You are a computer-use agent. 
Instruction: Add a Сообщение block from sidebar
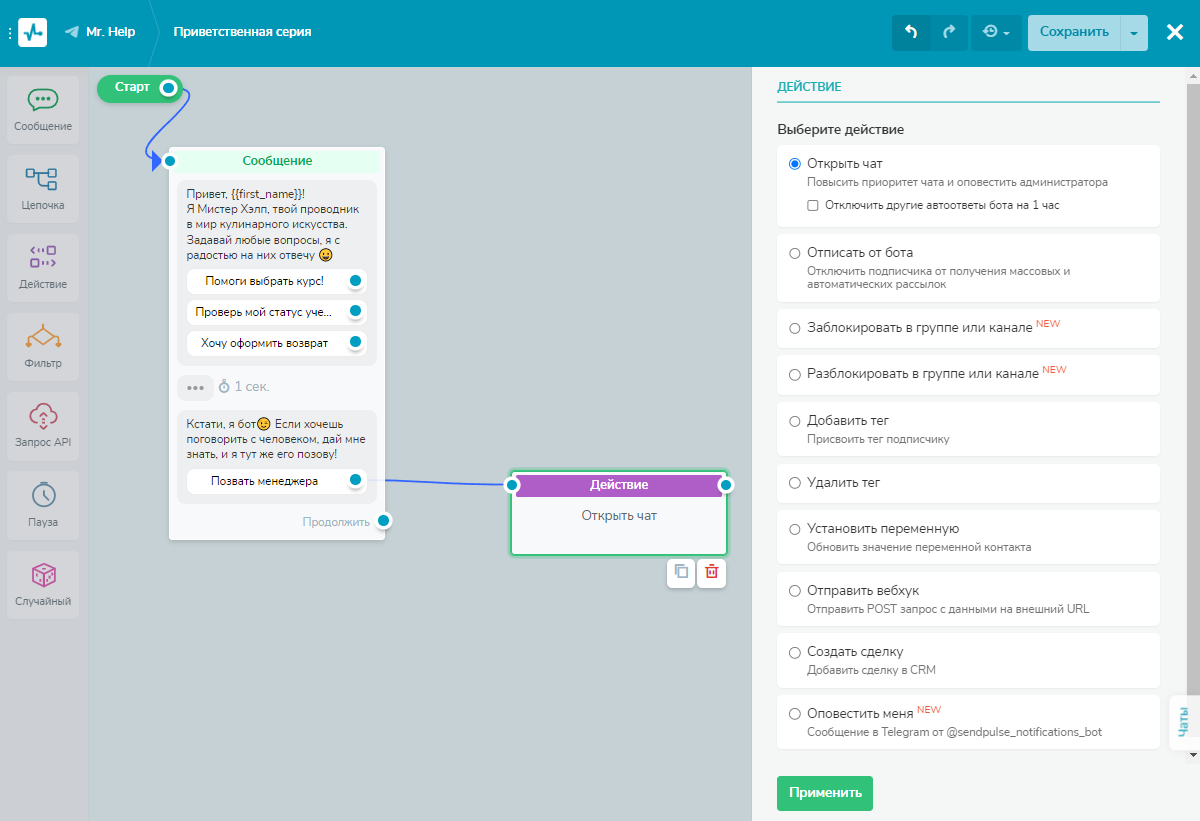[x=43, y=109]
